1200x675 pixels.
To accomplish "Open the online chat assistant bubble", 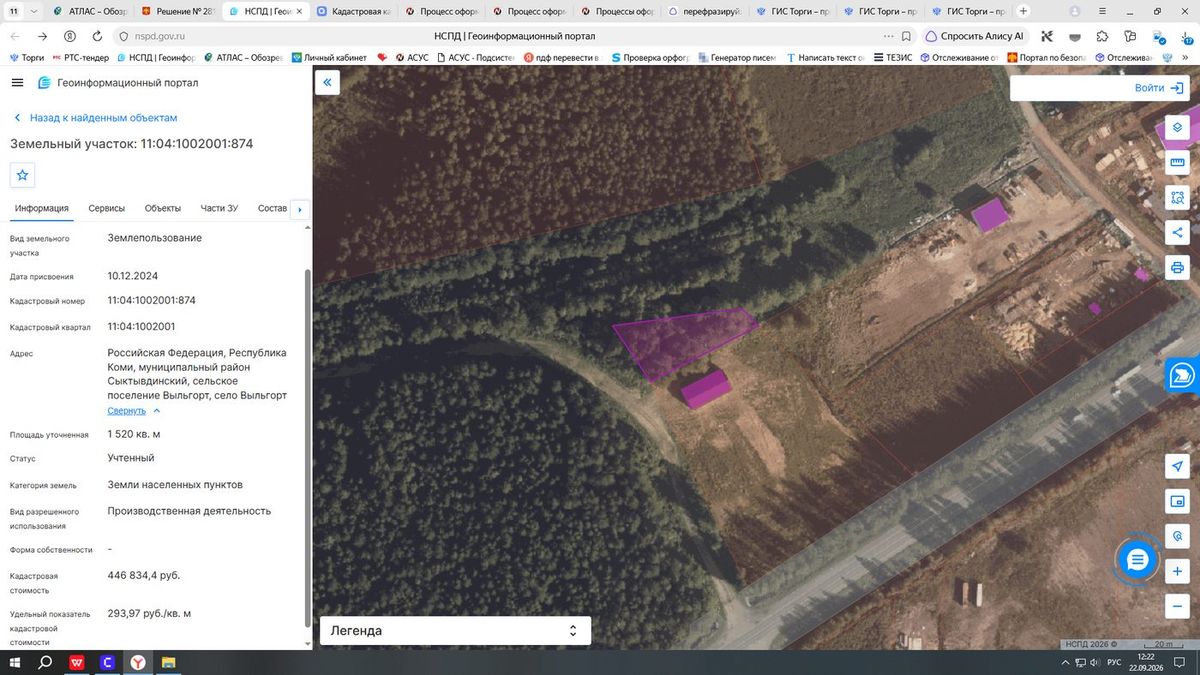I will pos(1136,560).
